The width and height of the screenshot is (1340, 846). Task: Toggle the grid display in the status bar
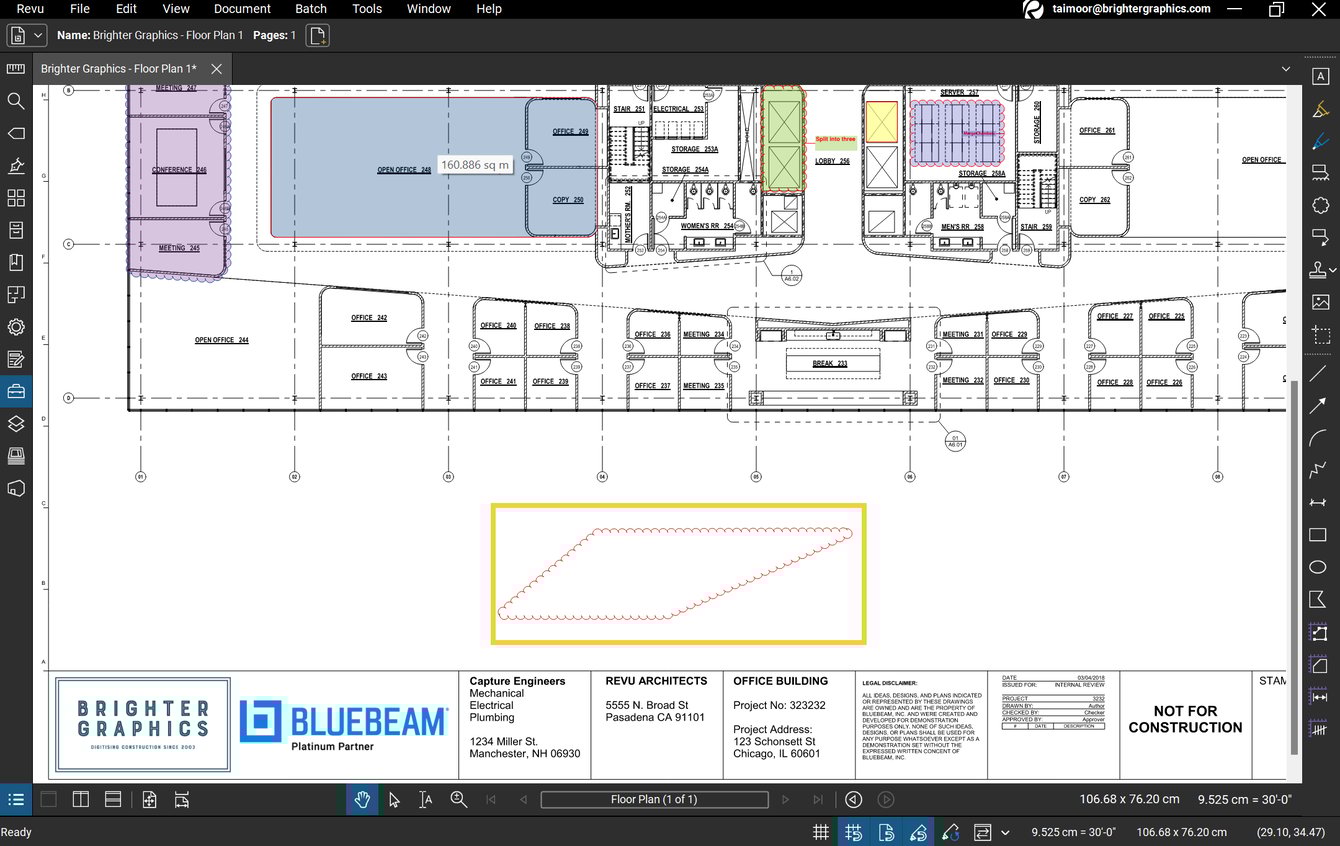pyautogui.click(x=820, y=832)
